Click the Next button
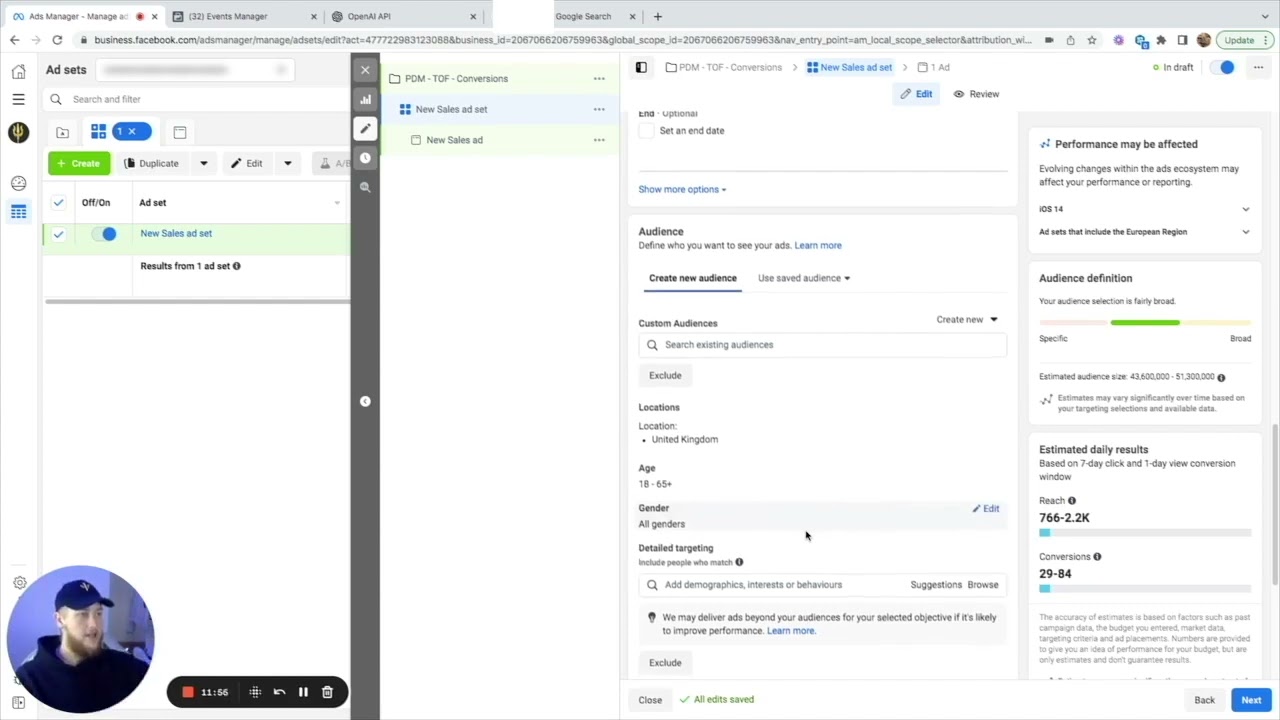 pyautogui.click(x=1251, y=699)
